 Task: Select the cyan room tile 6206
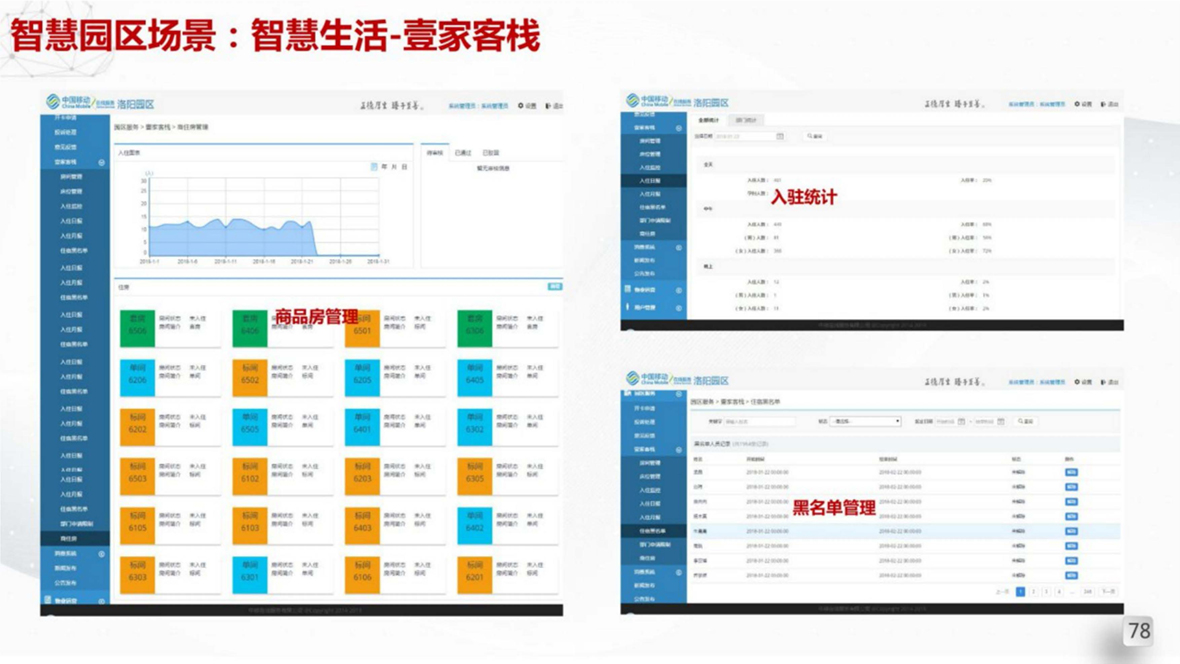click(137, 378)
